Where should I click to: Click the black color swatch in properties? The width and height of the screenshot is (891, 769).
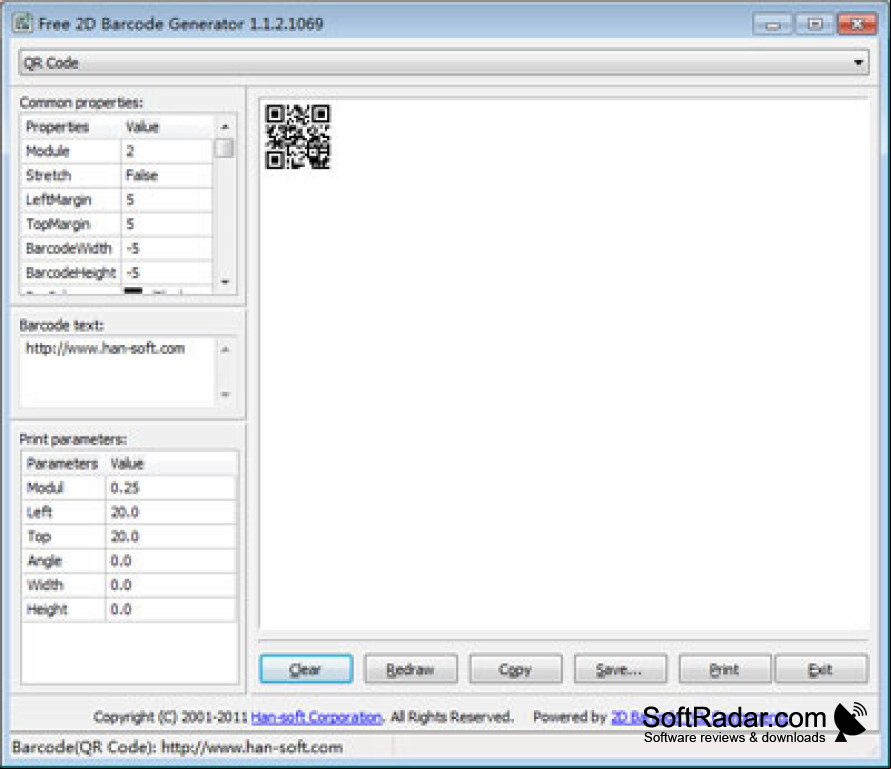[133, 290]
